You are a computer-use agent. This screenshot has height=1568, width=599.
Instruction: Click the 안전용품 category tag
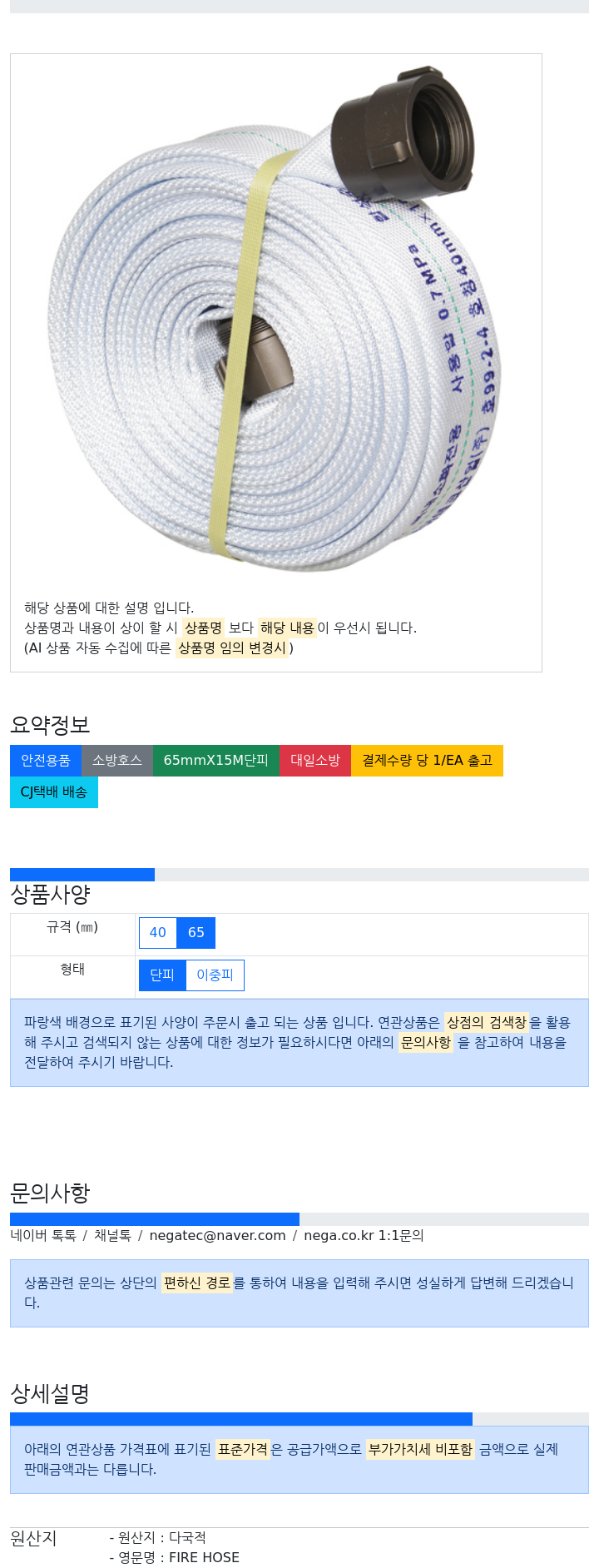pyautogui.click(x=46, y=760)
